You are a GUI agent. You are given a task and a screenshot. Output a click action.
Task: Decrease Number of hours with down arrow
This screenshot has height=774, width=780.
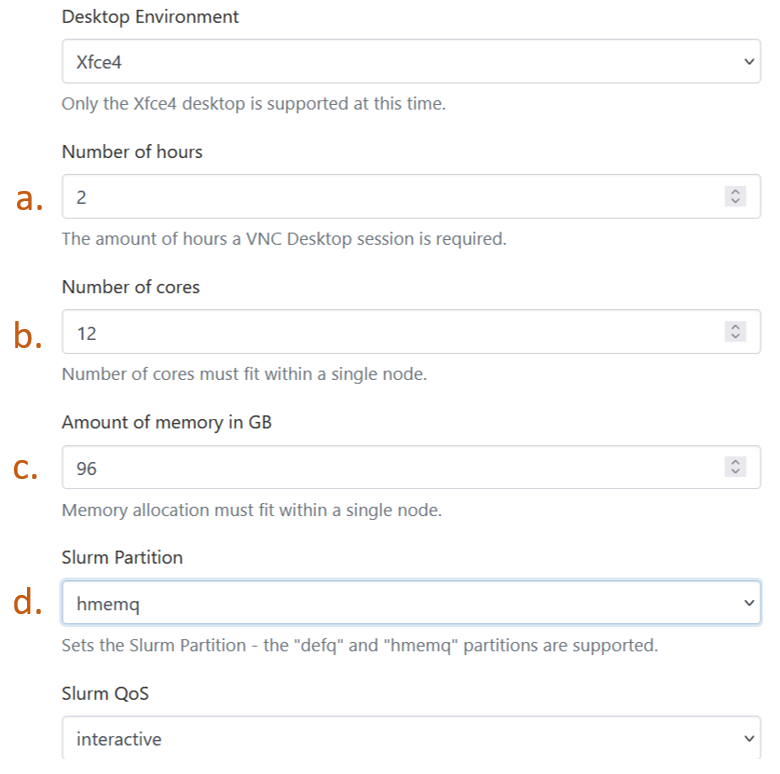tap(735, 201)
